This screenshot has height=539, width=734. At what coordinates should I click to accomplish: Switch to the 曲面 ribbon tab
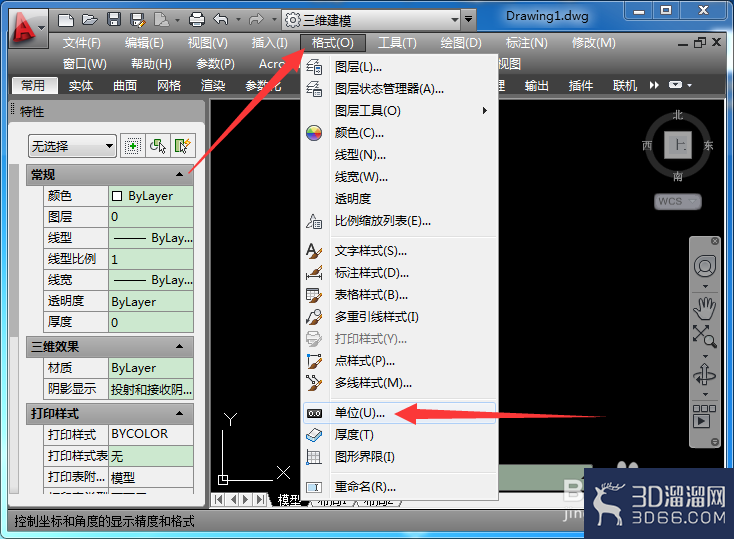(x=125, y=86)
